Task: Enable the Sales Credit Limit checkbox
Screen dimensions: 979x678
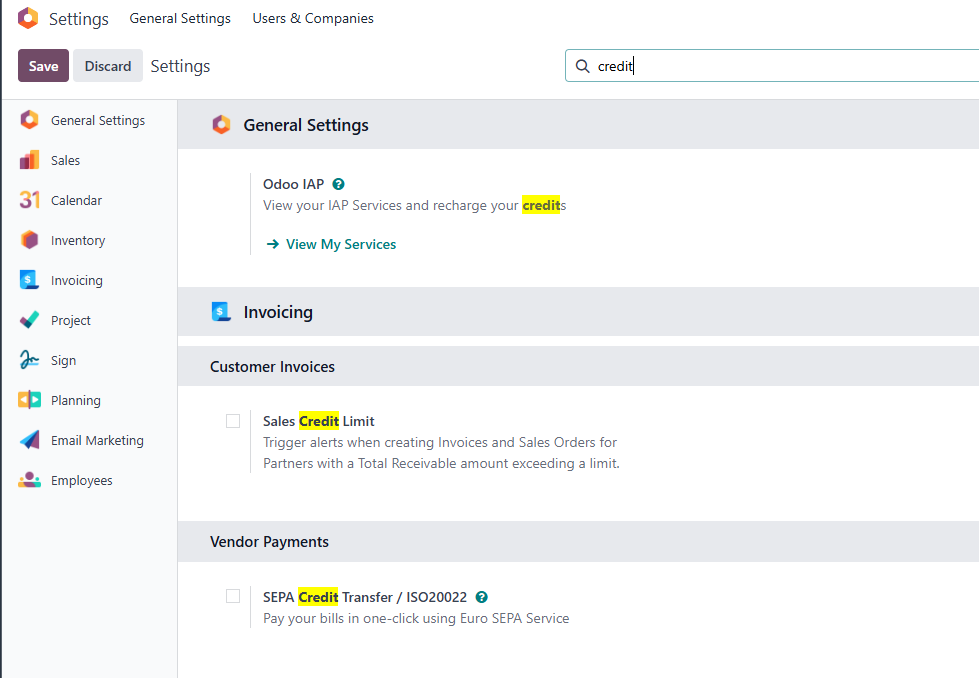Action: click(x=233, y=421)
